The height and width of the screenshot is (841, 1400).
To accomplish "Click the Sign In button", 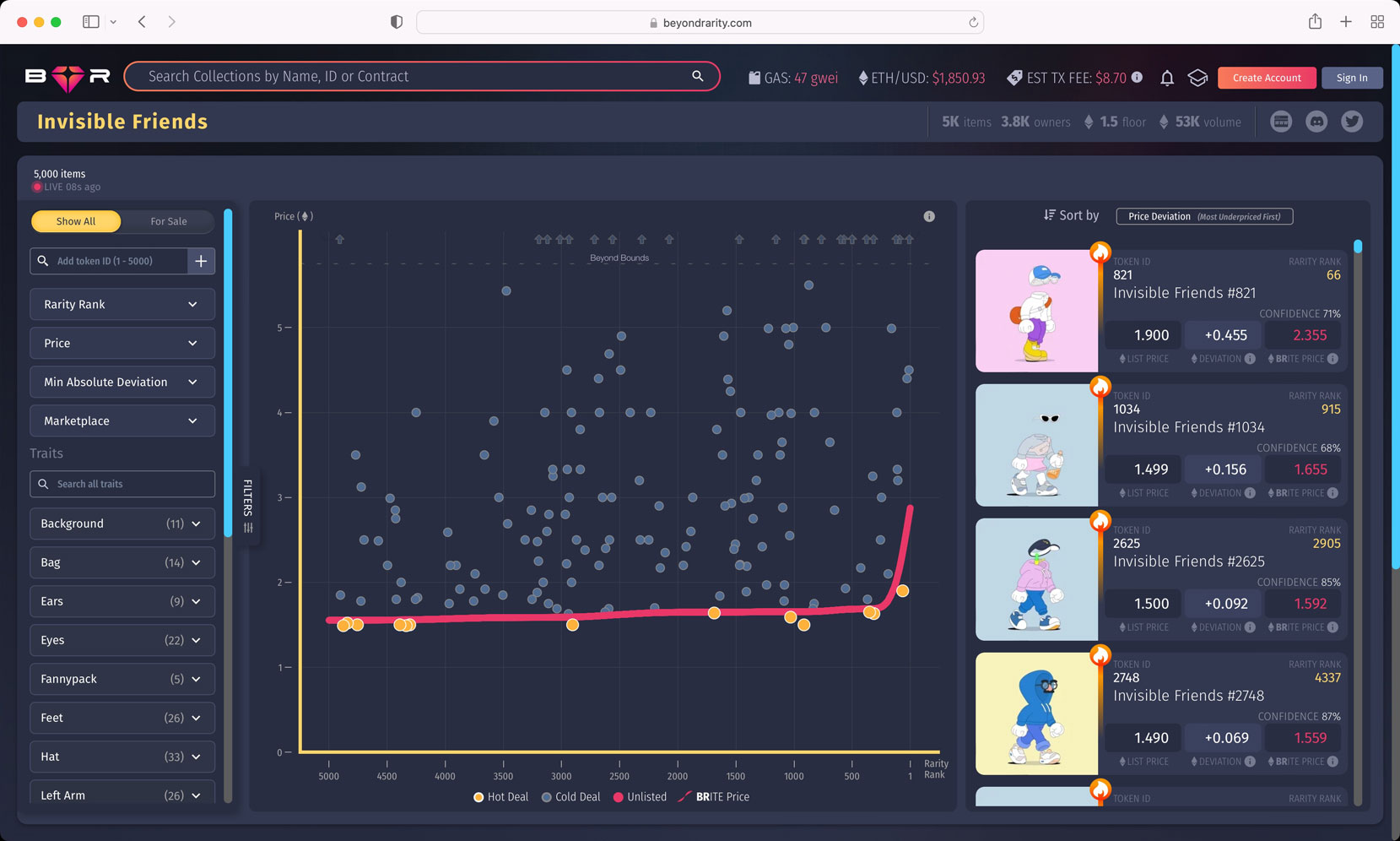I will point(1352,78).
